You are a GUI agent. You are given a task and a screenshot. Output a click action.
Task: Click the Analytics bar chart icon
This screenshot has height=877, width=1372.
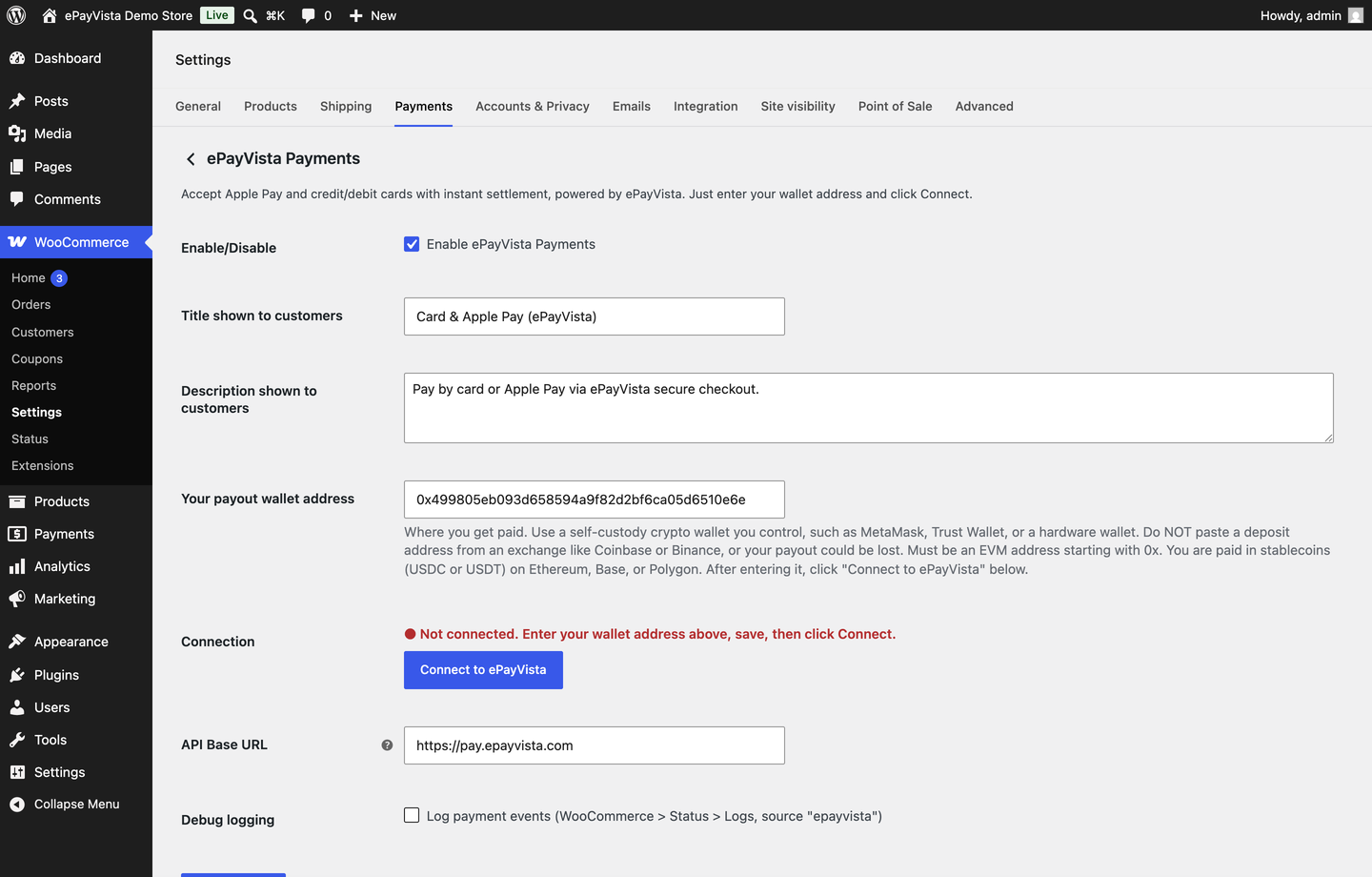click(17, 566)
